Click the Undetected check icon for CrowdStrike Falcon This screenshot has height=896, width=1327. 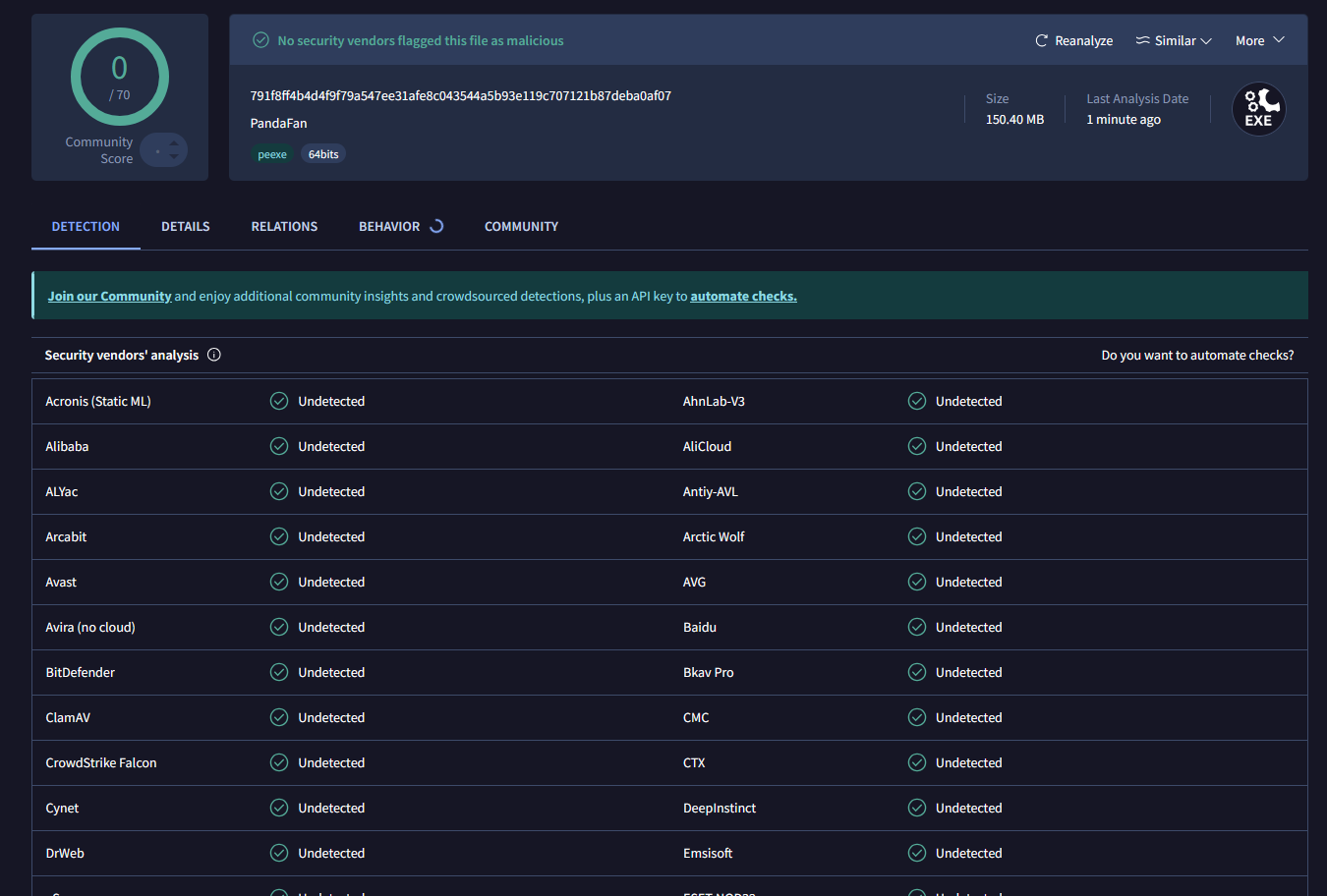tap(279, 762)
